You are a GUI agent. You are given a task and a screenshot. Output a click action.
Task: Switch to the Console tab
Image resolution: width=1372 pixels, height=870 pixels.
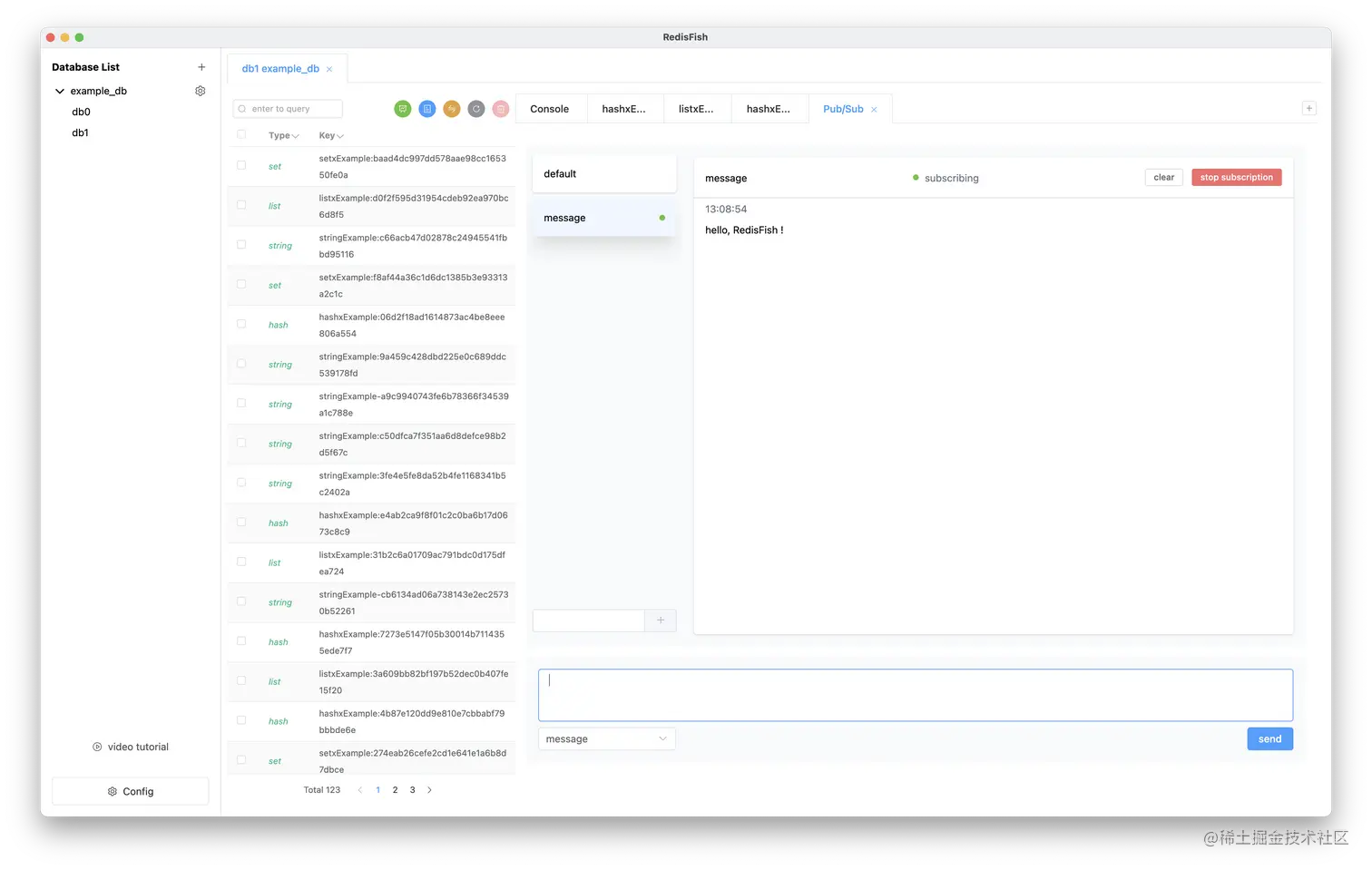550,109
